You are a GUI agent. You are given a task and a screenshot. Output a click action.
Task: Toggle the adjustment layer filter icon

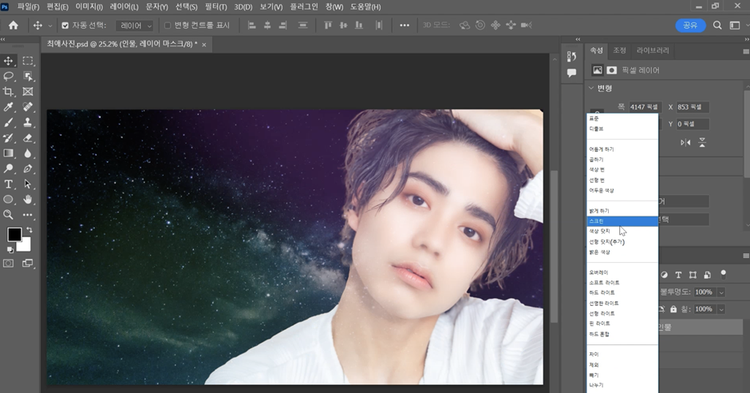[x=664, y=275]
